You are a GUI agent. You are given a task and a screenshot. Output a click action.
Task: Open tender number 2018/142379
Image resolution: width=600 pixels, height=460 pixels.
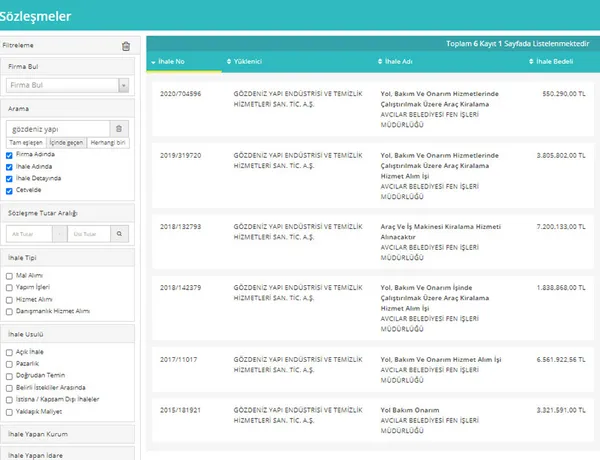(180, 287)
